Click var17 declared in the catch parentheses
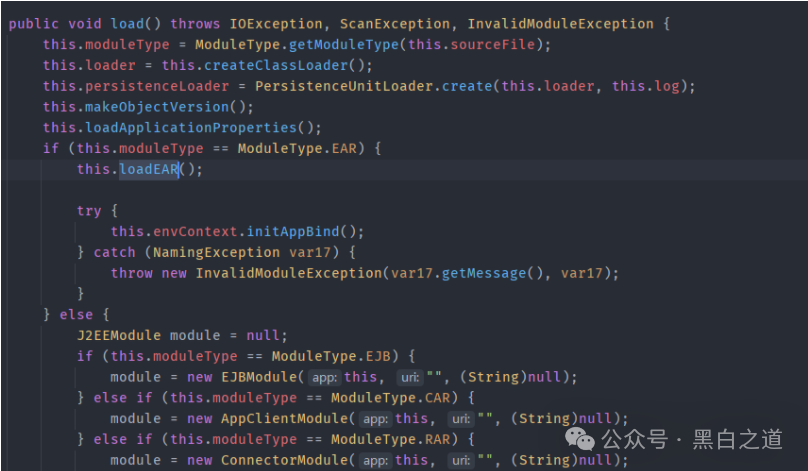 310,252
